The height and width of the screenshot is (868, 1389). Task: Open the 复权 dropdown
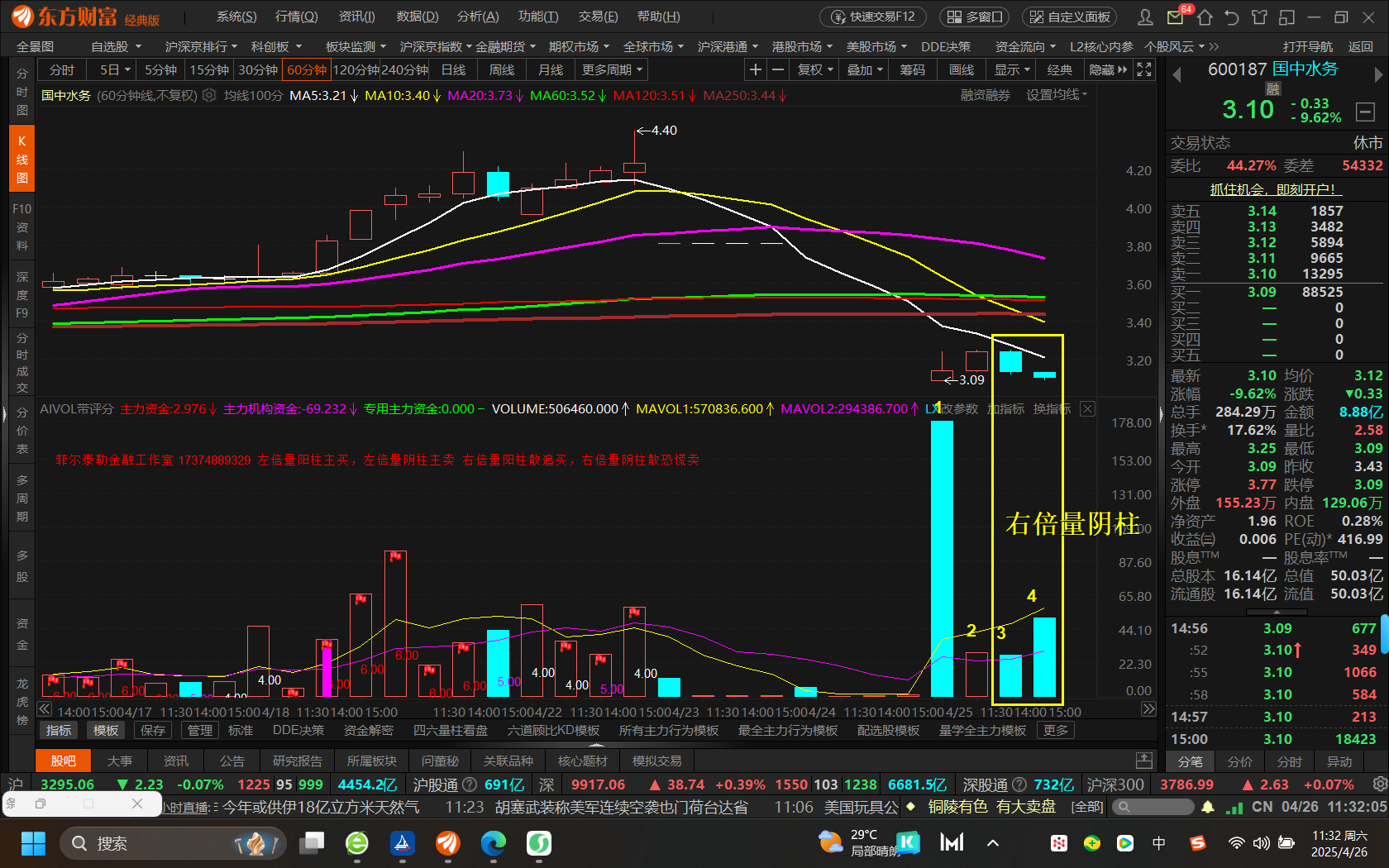[814, 70]
